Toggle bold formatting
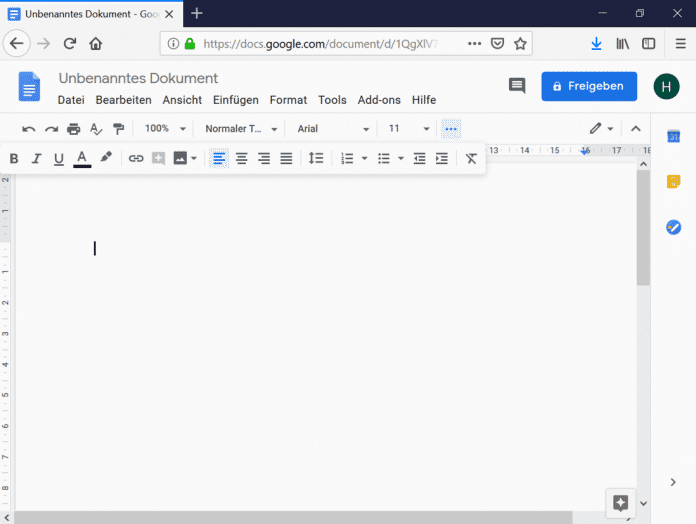Screen dimensions: 696x524 coord(14,158)
